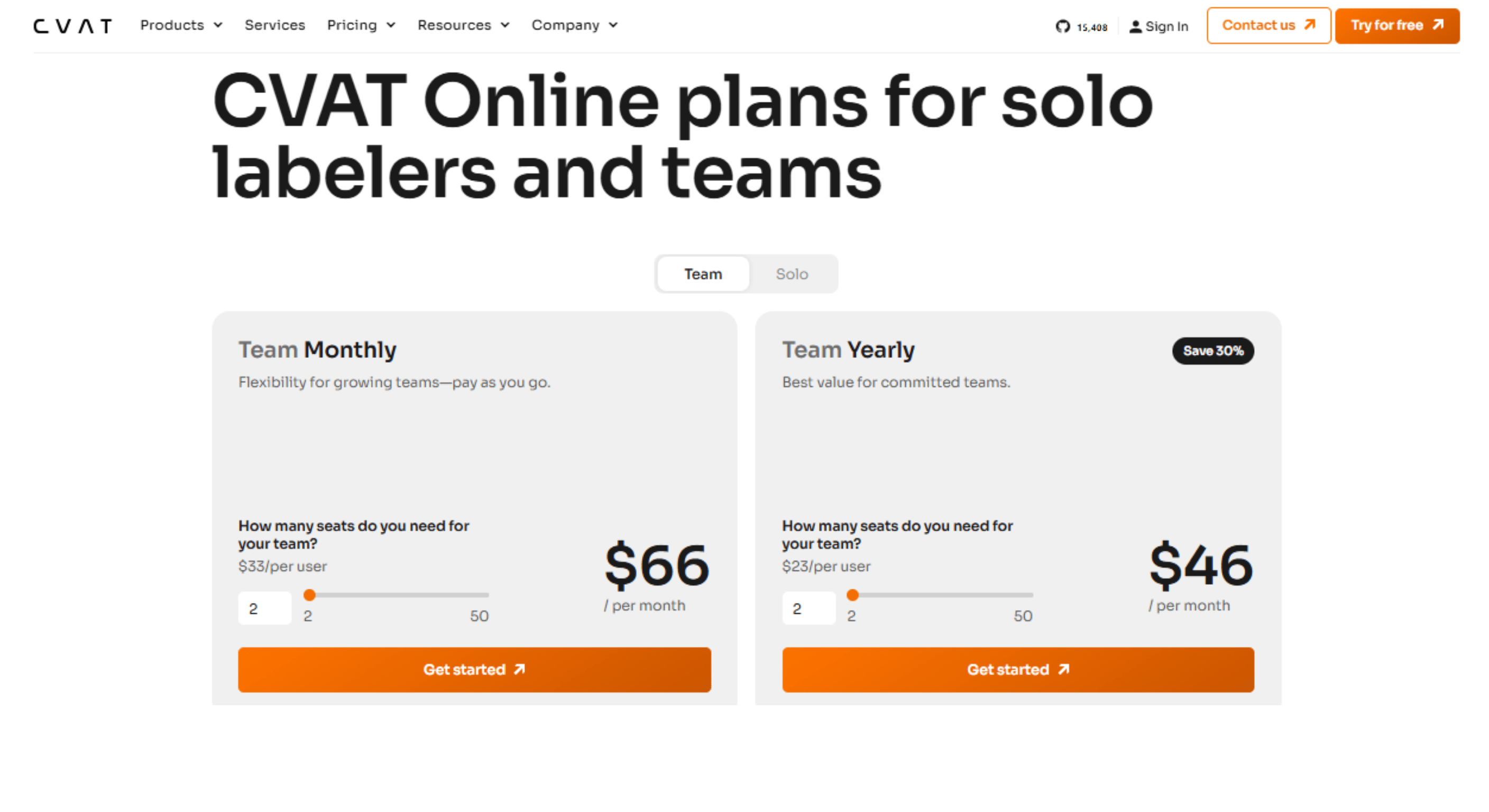Click the Team Yearly seats slider handle
Screen dimensions: 1489x812
[x=852, y=595]
